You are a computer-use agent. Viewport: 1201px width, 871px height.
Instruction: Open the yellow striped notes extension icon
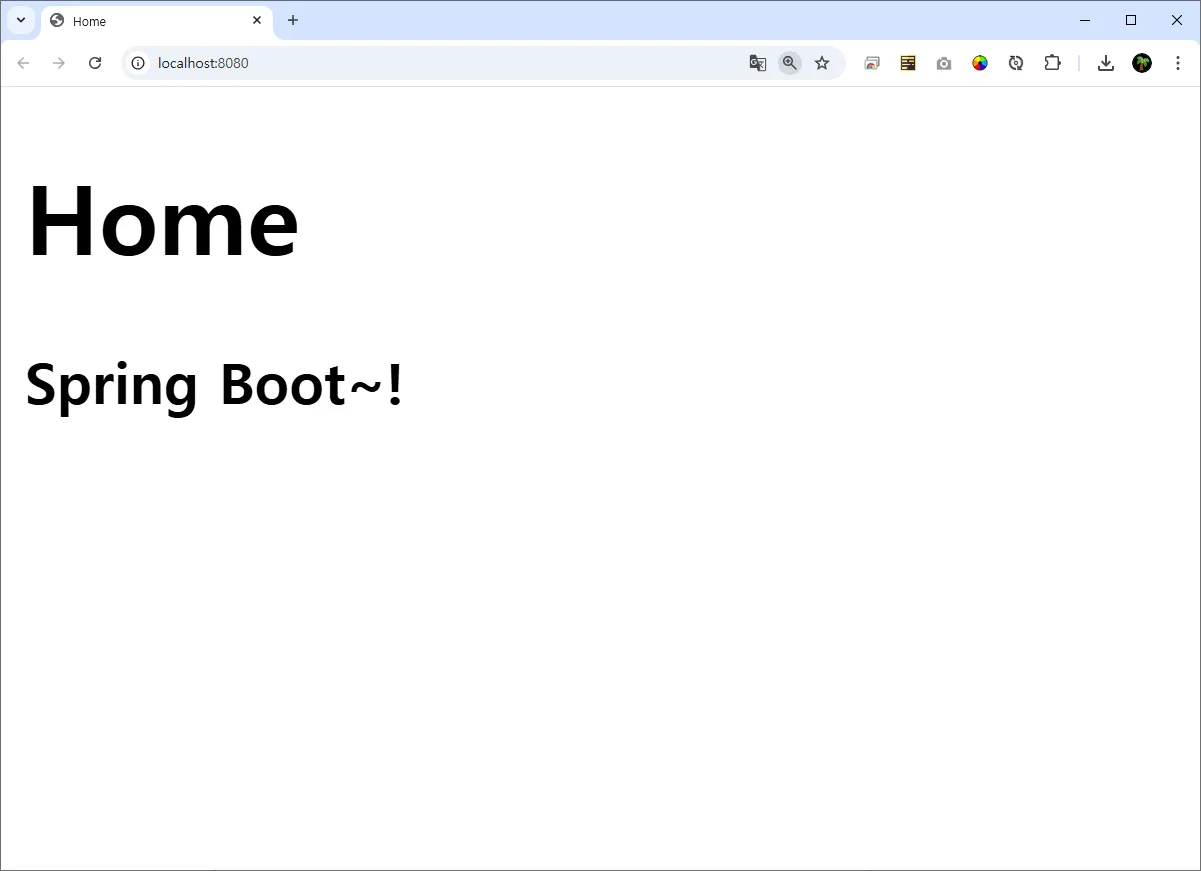click(908, 63)
